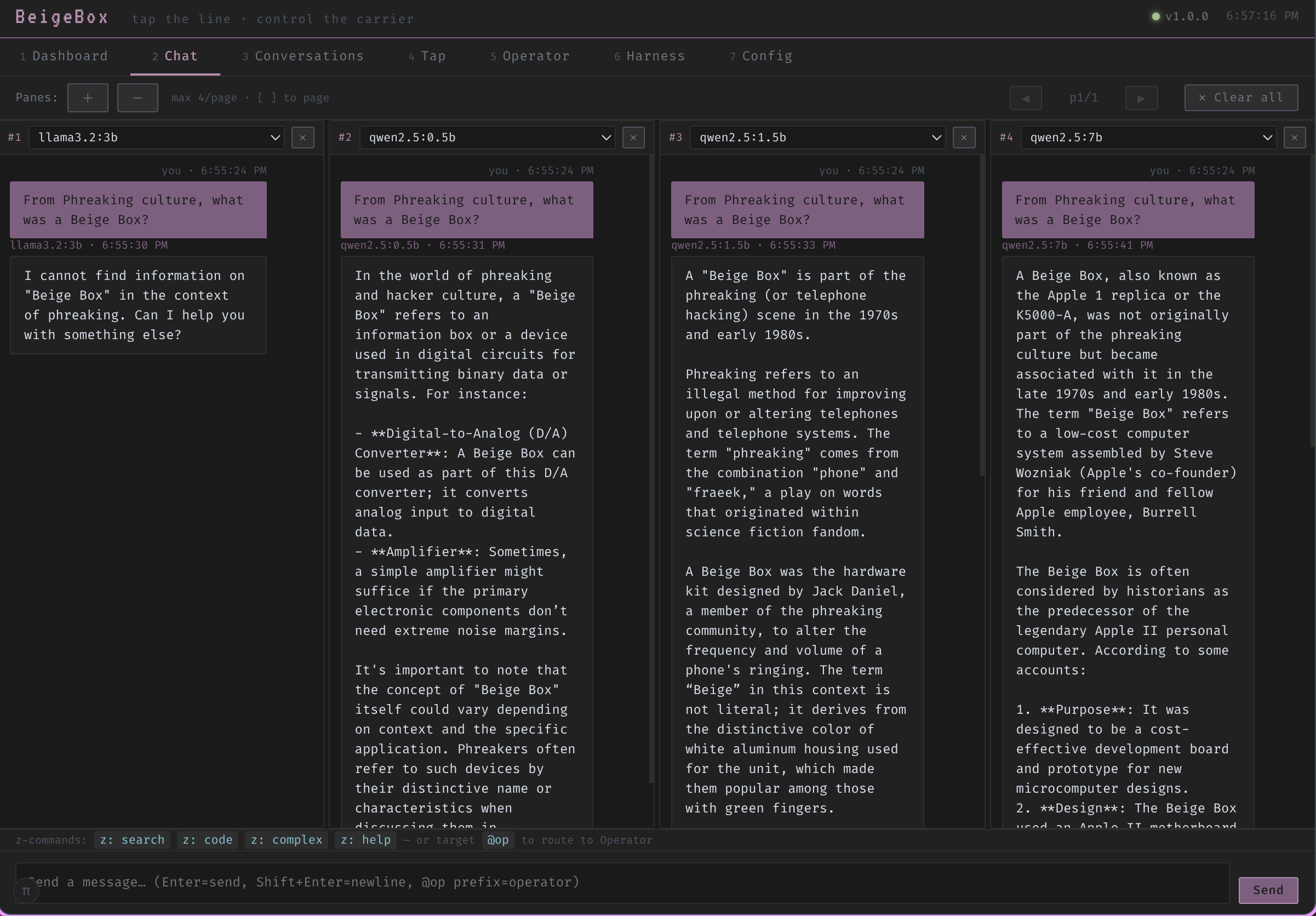The width and height of the screenshot is (1316, 916).
Task: Click the Clear all button
Action: coord(1241,98)
